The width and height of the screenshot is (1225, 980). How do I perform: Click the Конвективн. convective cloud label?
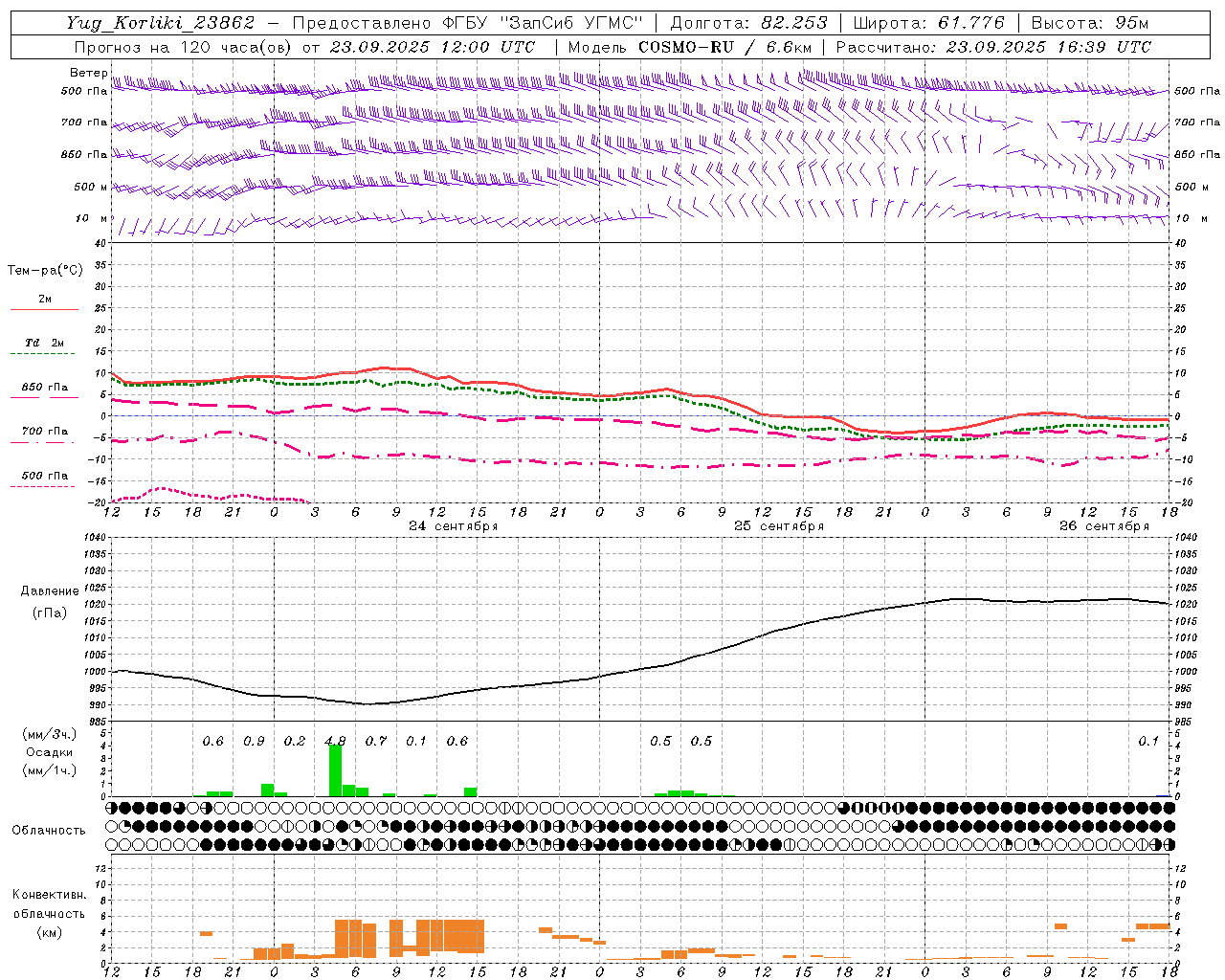point(49,895)
